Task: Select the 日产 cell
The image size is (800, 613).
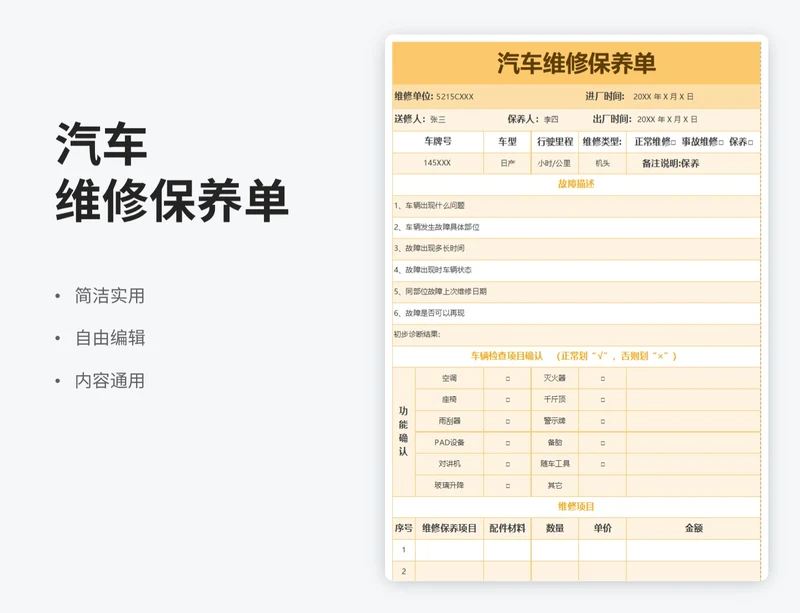Action: 508,163
